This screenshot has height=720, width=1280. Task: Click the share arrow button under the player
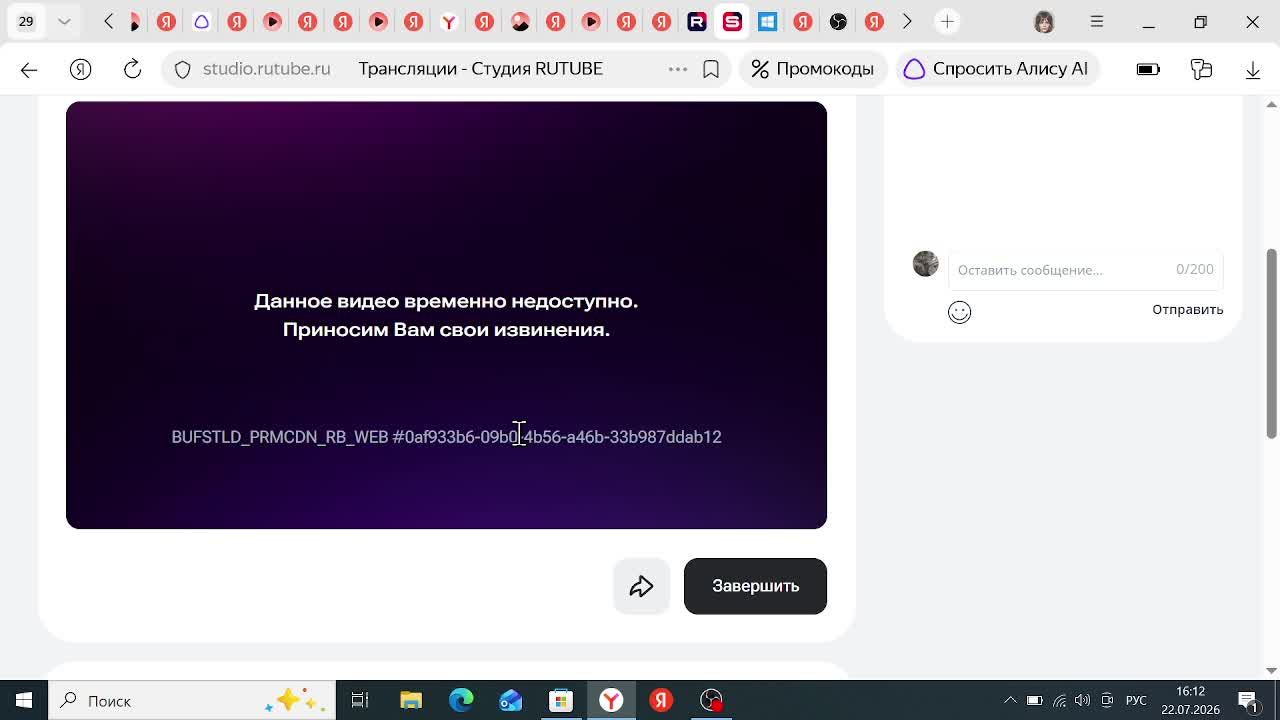coord(641,586)
